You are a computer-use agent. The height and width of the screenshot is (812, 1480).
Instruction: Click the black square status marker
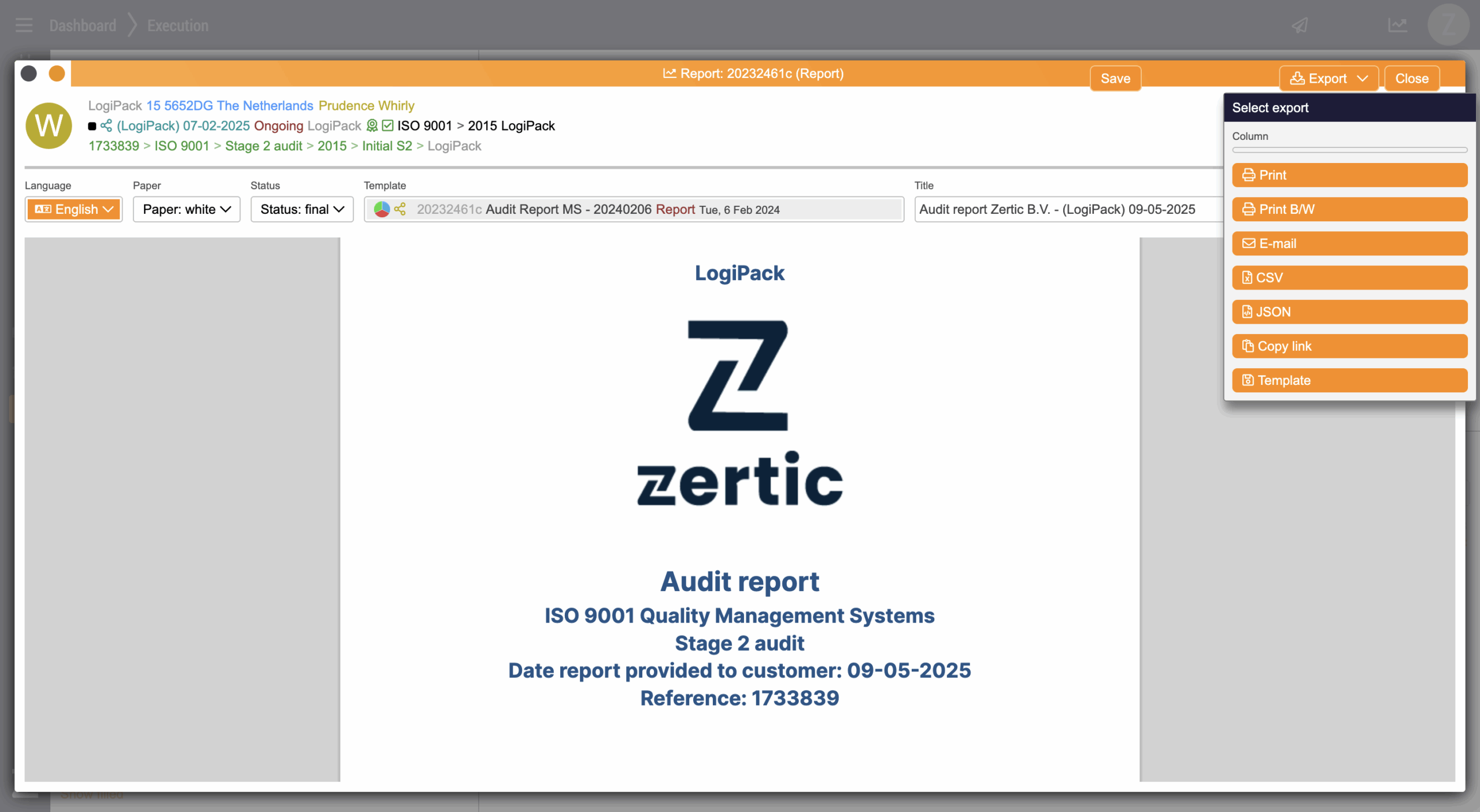tap(92, 126)
